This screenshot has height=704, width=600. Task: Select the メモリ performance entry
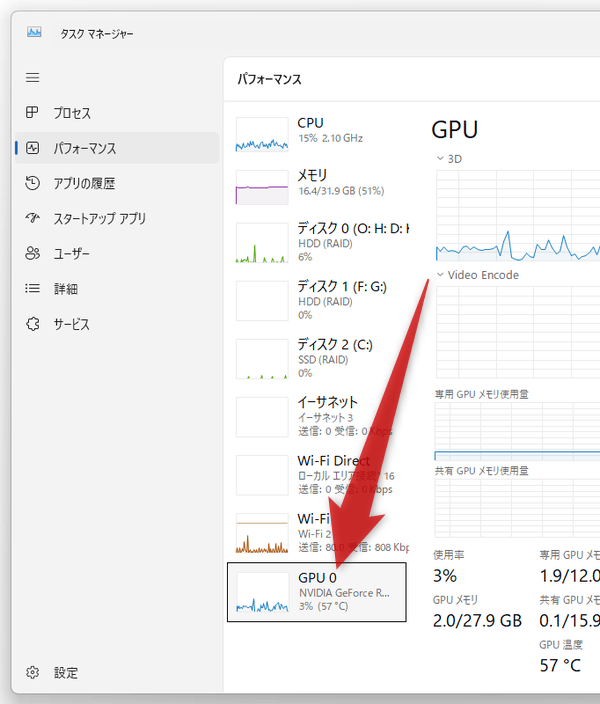[x=317, y=187]
